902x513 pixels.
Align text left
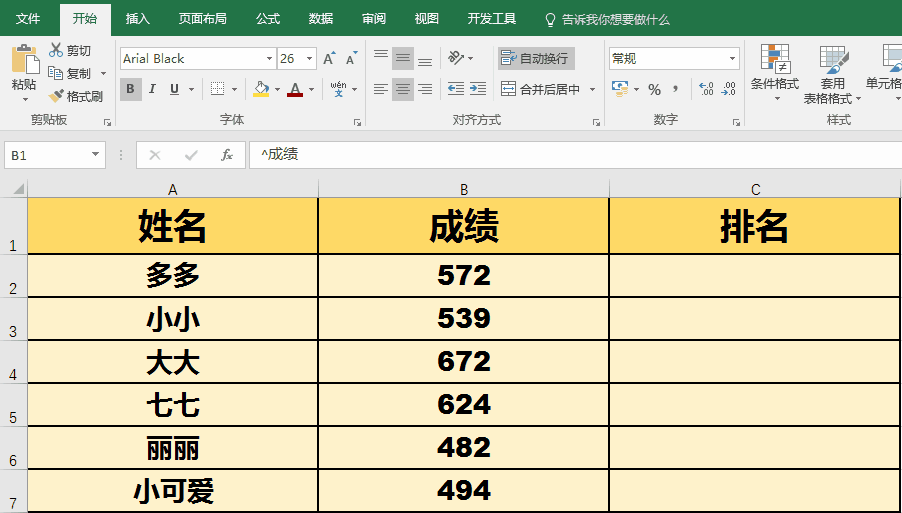(x=381, y=89)
